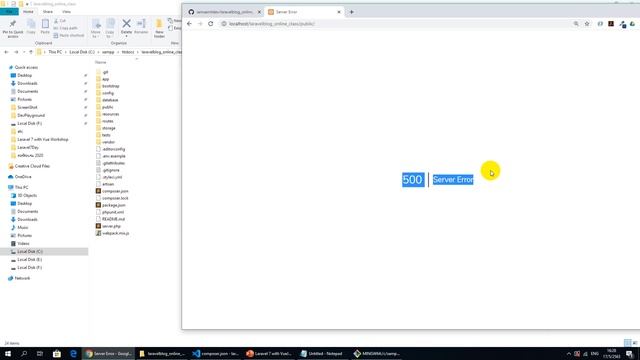Click This PC in breadcrumb path
This screenshot has height=360, width=640.
[55, 52]
